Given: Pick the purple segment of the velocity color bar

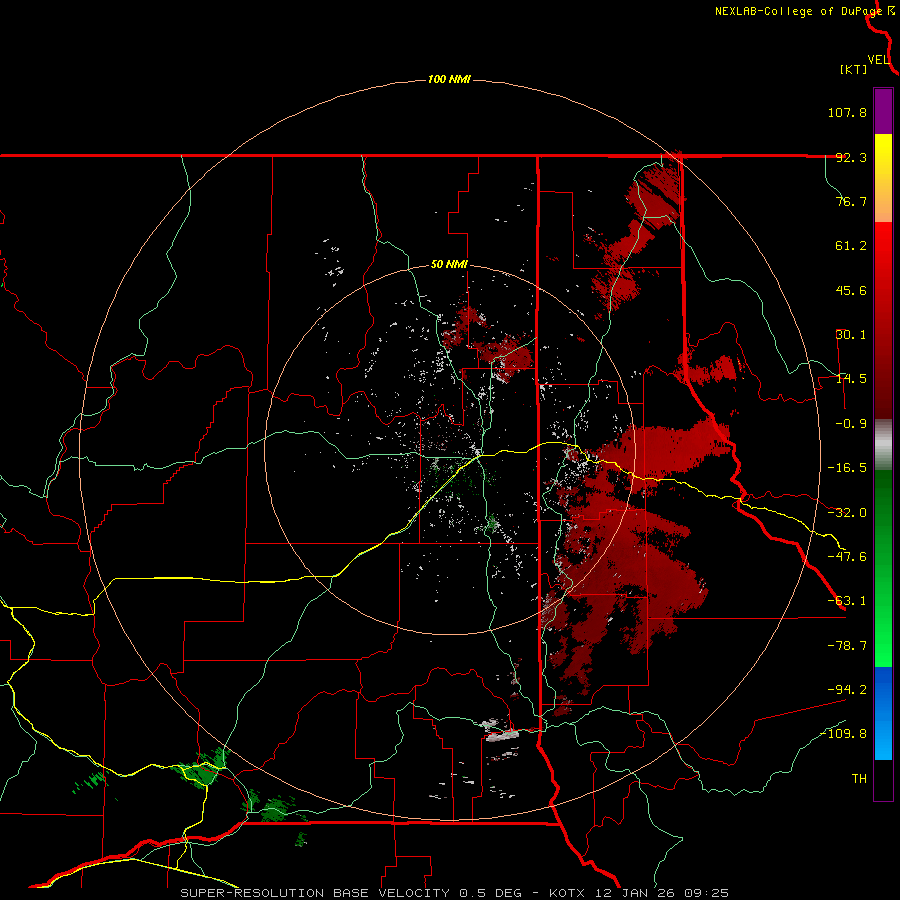Looking at the screenshot, I should point(883,111).
